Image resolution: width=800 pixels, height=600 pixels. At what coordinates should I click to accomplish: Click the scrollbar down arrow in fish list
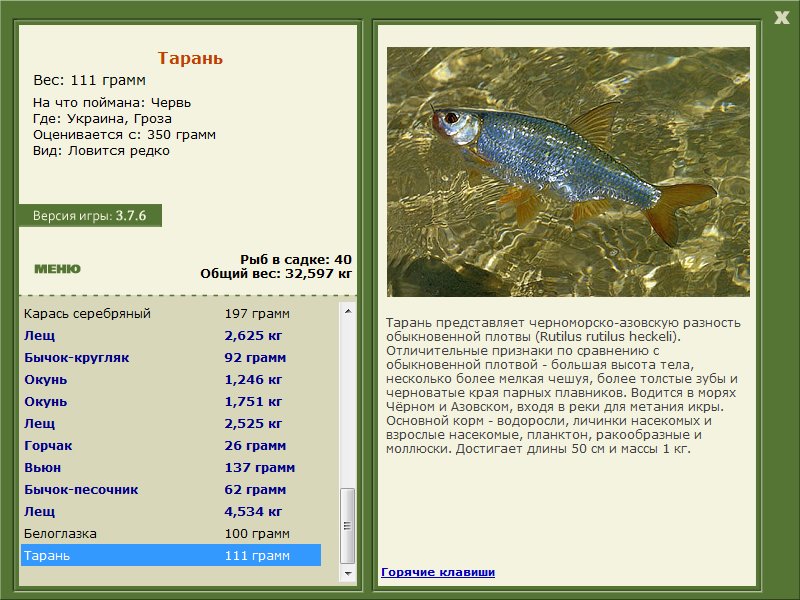click(x=348, y=573)
